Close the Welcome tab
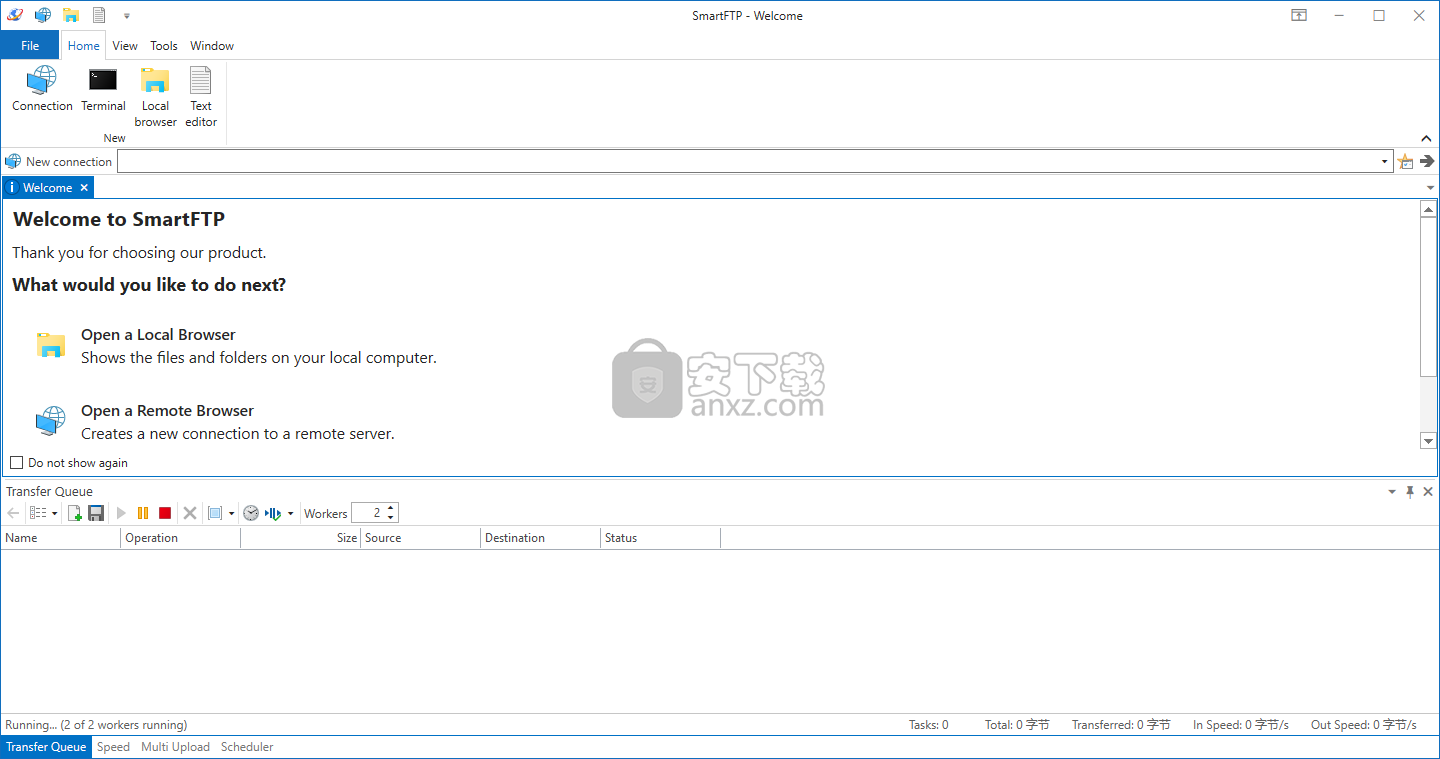Image resolution: width=1440 pixels, height=759 pixels. pyautogui.click(x=84, y=187)
